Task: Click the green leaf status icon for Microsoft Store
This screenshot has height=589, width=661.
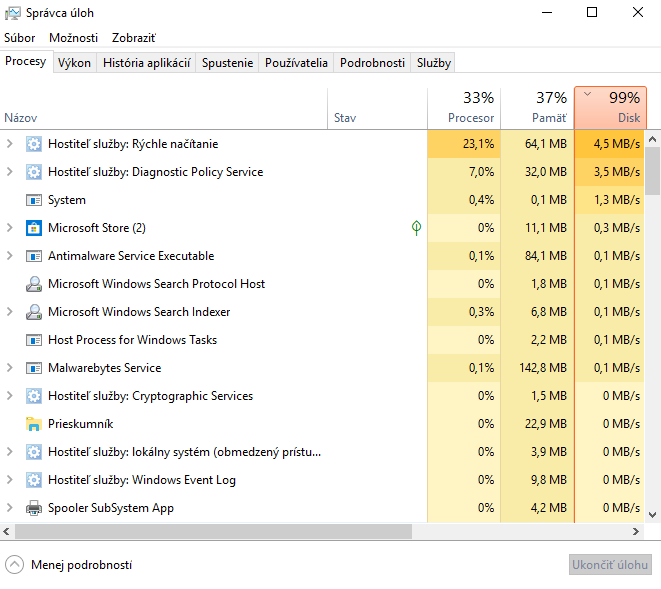Action: tap(416, 228)
